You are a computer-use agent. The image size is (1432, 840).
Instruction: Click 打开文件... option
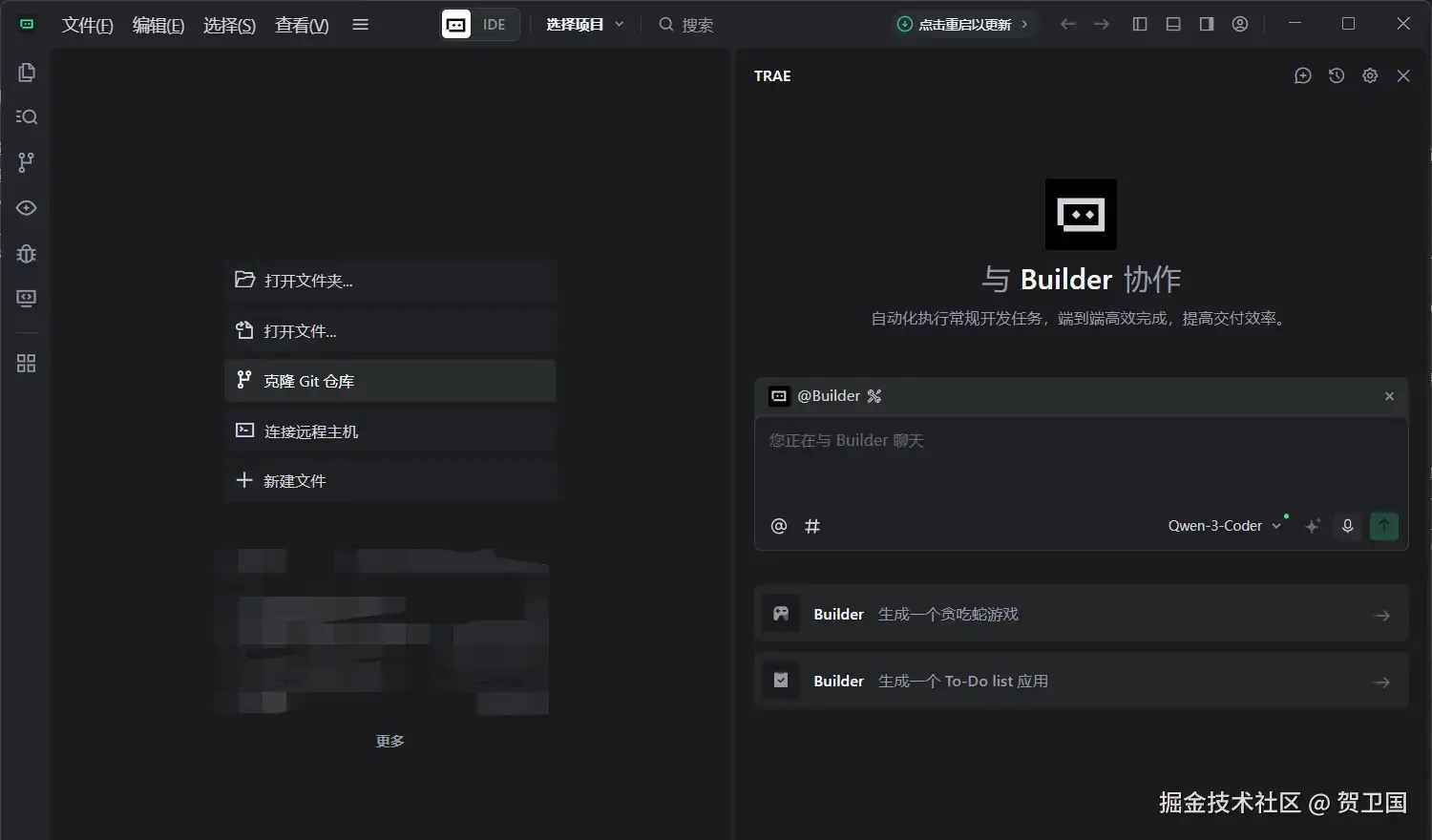coord(390,331)
